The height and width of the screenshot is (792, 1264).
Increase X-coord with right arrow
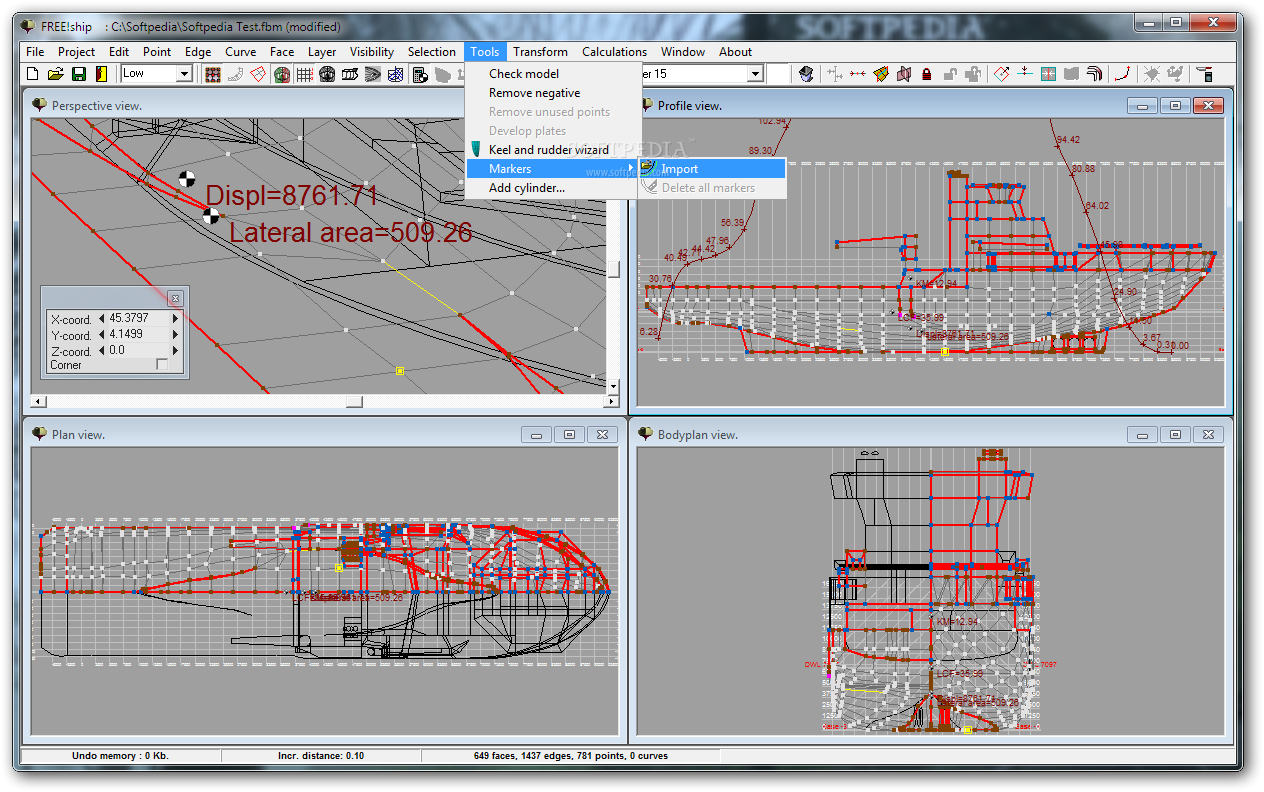[x=176, y=319]
